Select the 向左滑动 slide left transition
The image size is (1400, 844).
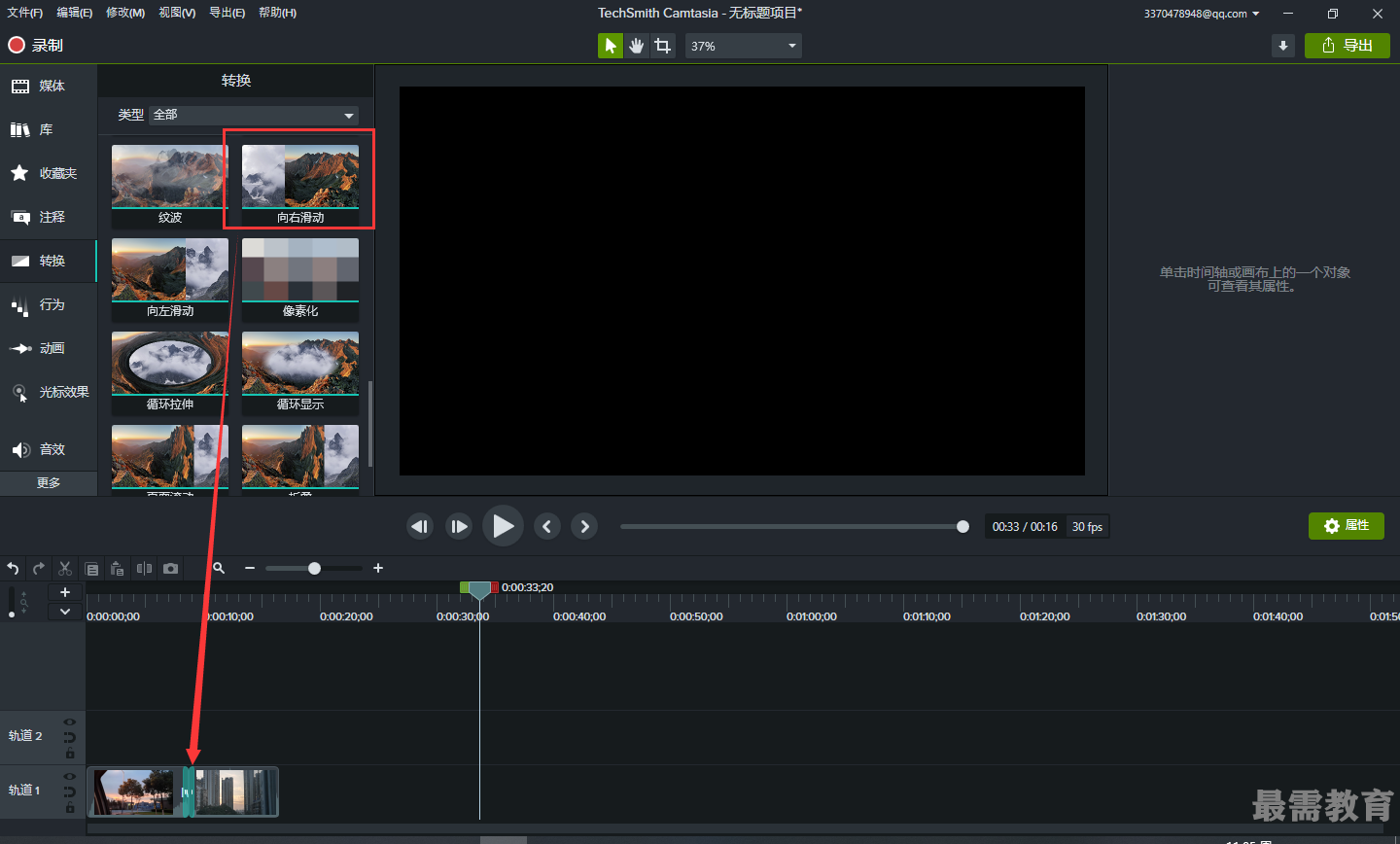tap(170, 279)
